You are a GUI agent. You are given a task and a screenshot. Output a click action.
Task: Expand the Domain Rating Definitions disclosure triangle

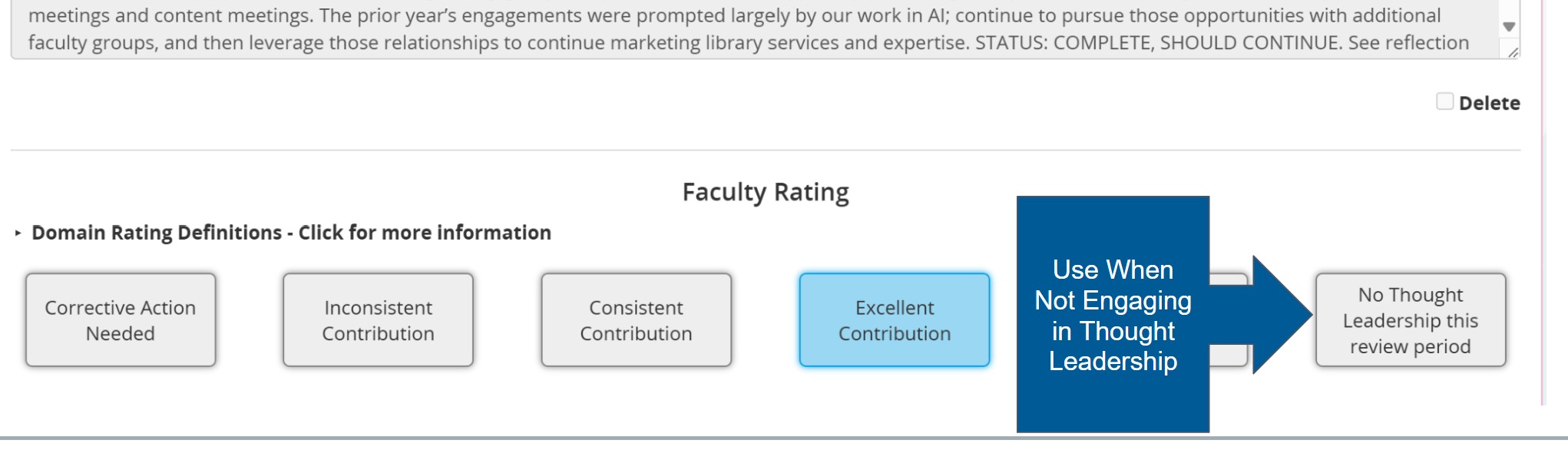[x=18, y=233]
